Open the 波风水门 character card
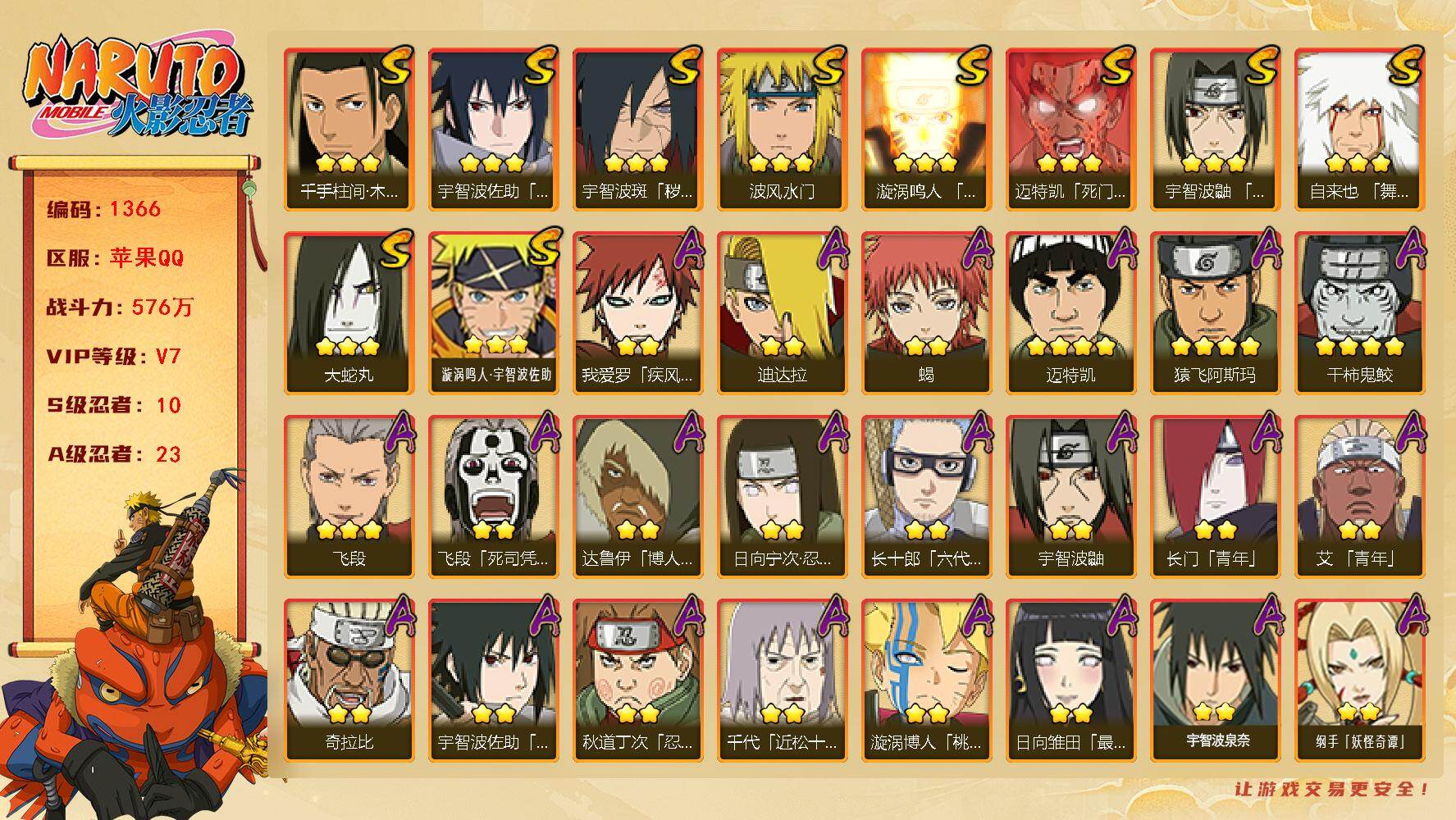The height and width of the screenshot is (820, 1456). click(x=782, y=130)
